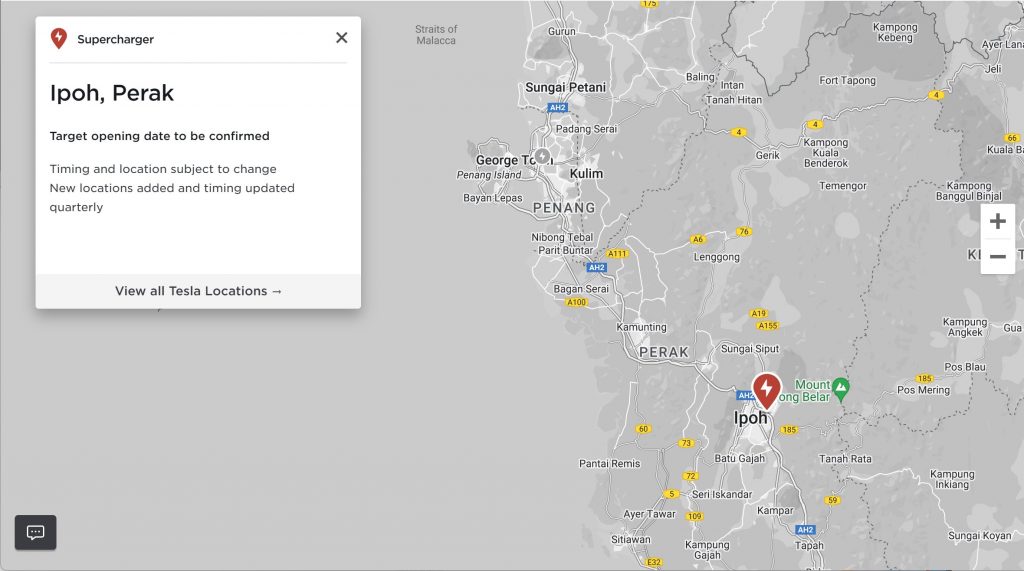The width and height of the screenshot is (1024, 571).
Task: Click the Pos Mering label
Action: tap(923, 390)
